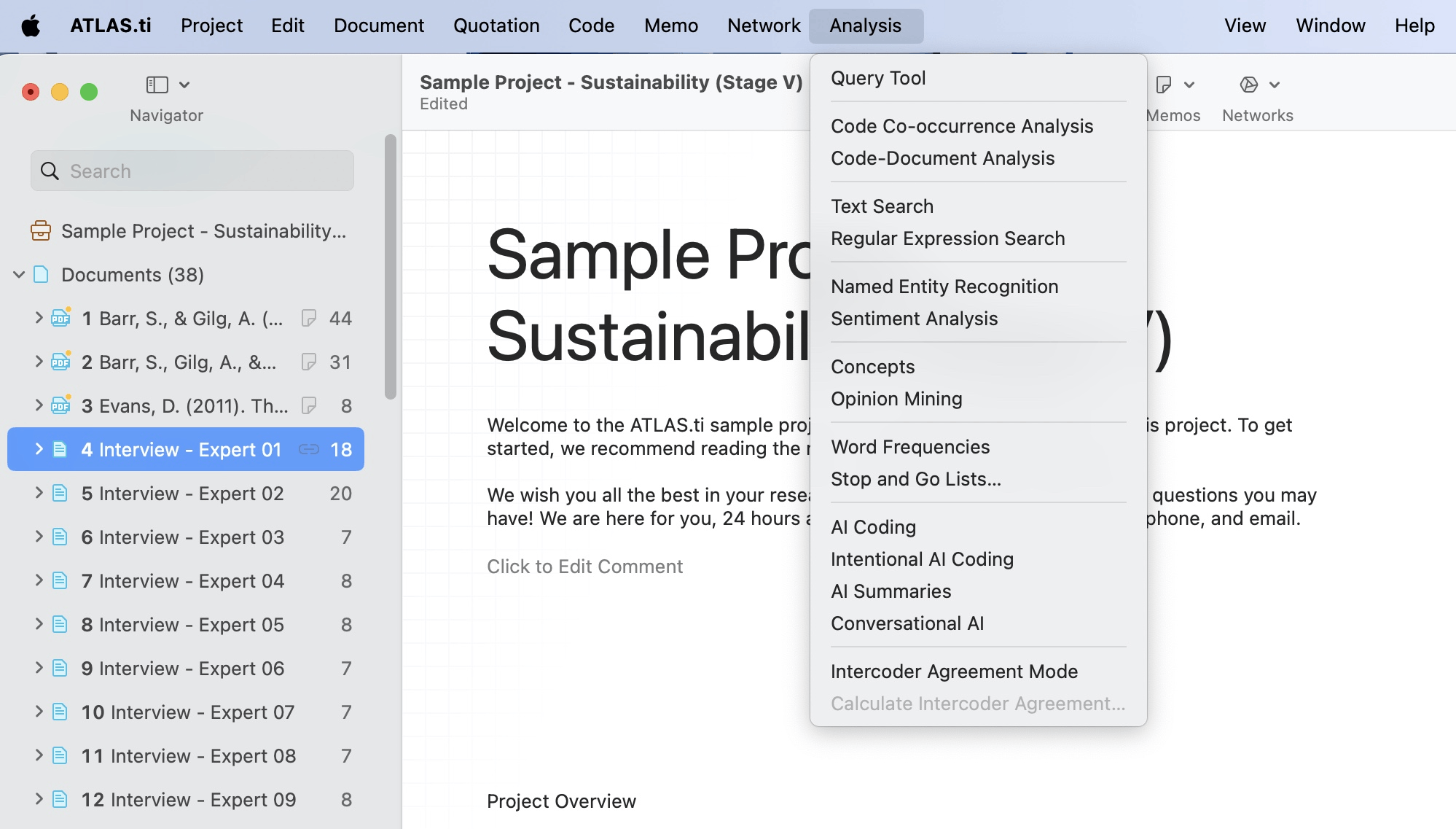The image size is (1456, 829).
Task: Click the search magnifier icon
Action: coord(50,171)
